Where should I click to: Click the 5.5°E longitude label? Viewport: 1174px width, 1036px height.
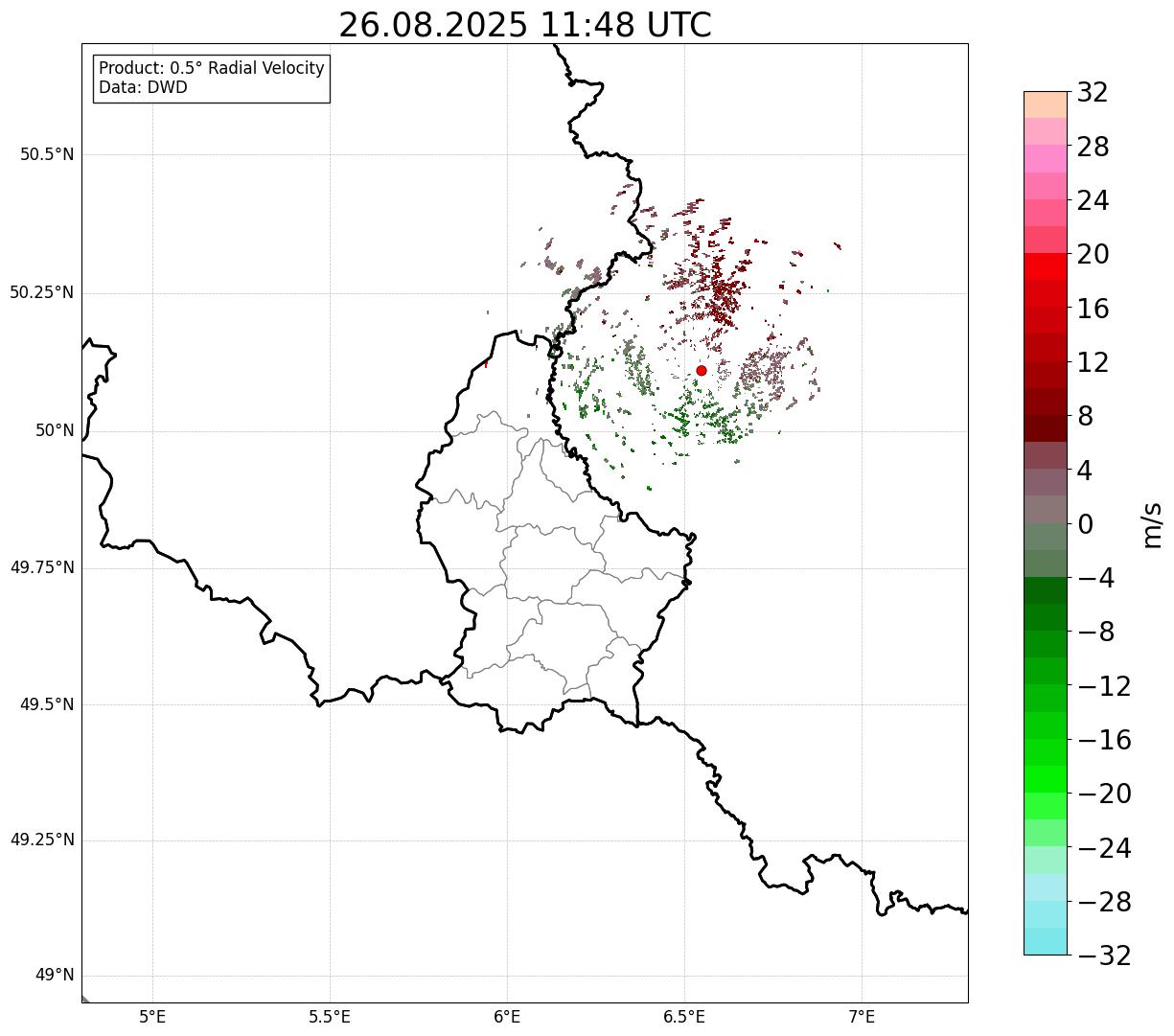pos(330,1017)
